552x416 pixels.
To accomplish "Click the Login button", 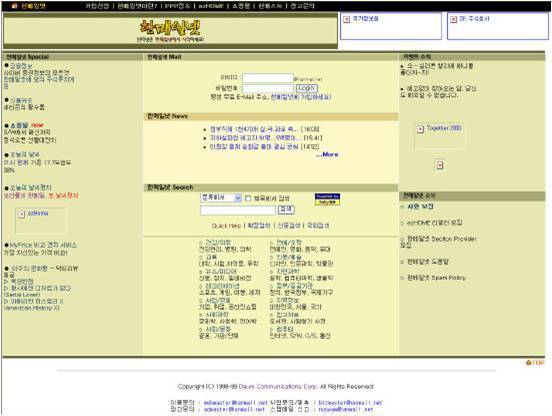I will (307, 88).
